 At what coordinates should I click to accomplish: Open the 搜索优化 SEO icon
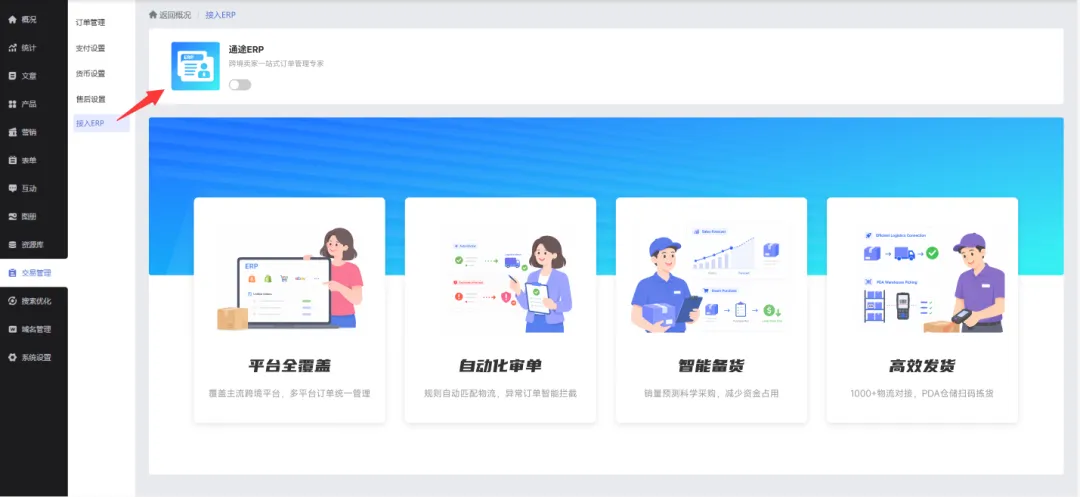(x=12, y=301)
